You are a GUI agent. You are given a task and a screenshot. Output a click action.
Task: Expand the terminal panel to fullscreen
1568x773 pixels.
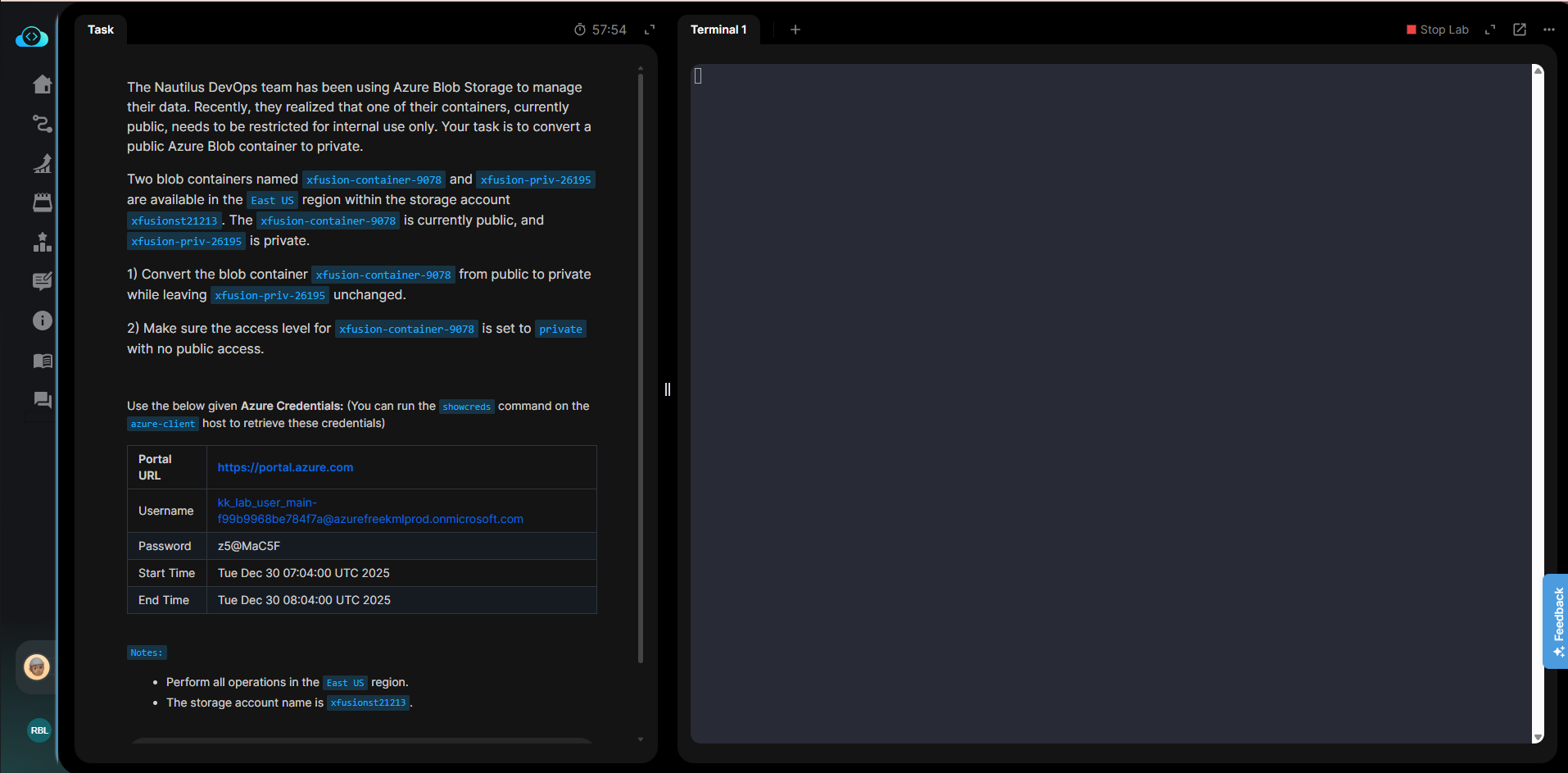point(1490,30)
